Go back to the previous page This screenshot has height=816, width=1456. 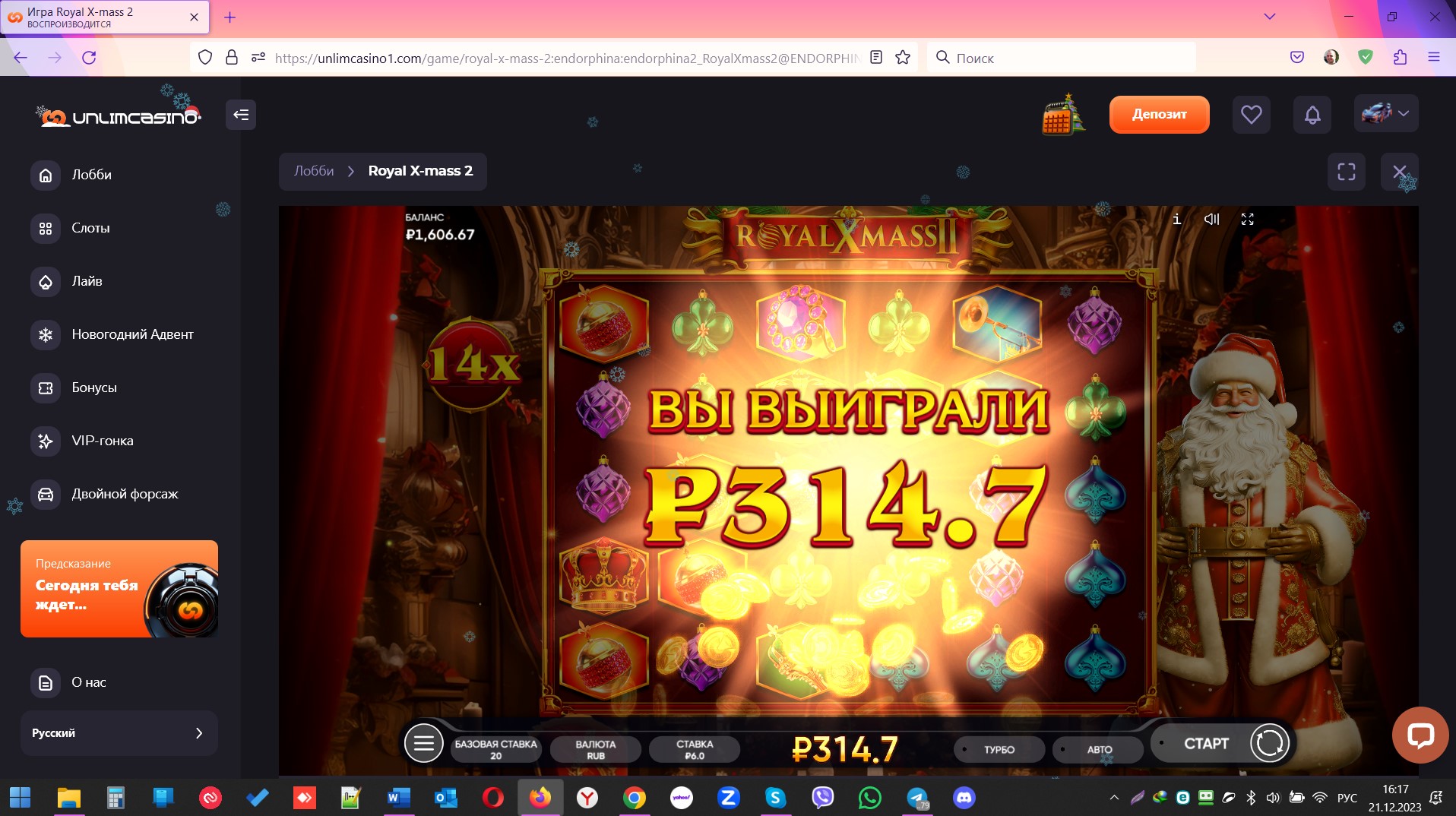pos(21,58)
